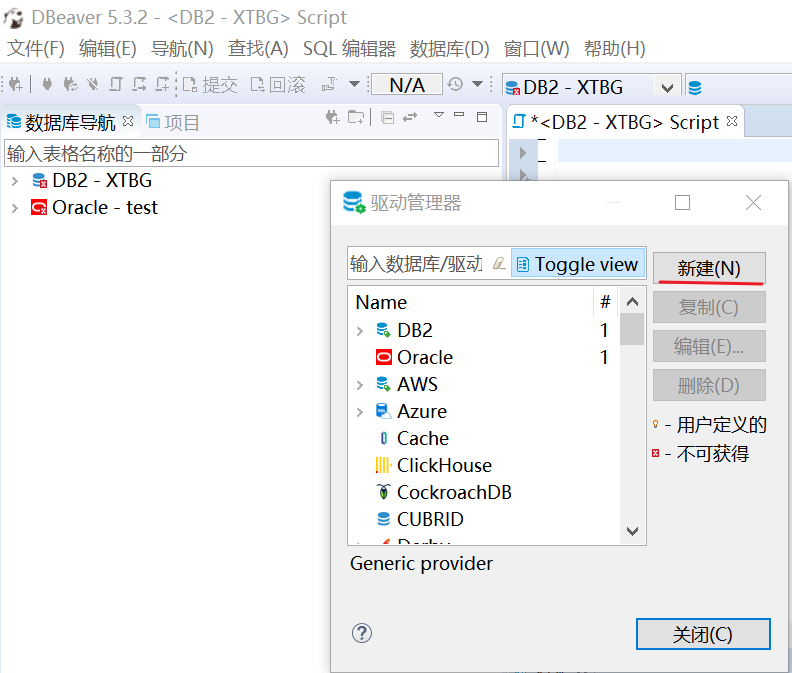
Task: Click the driver search input field
Action: click(x=417, y=264)
